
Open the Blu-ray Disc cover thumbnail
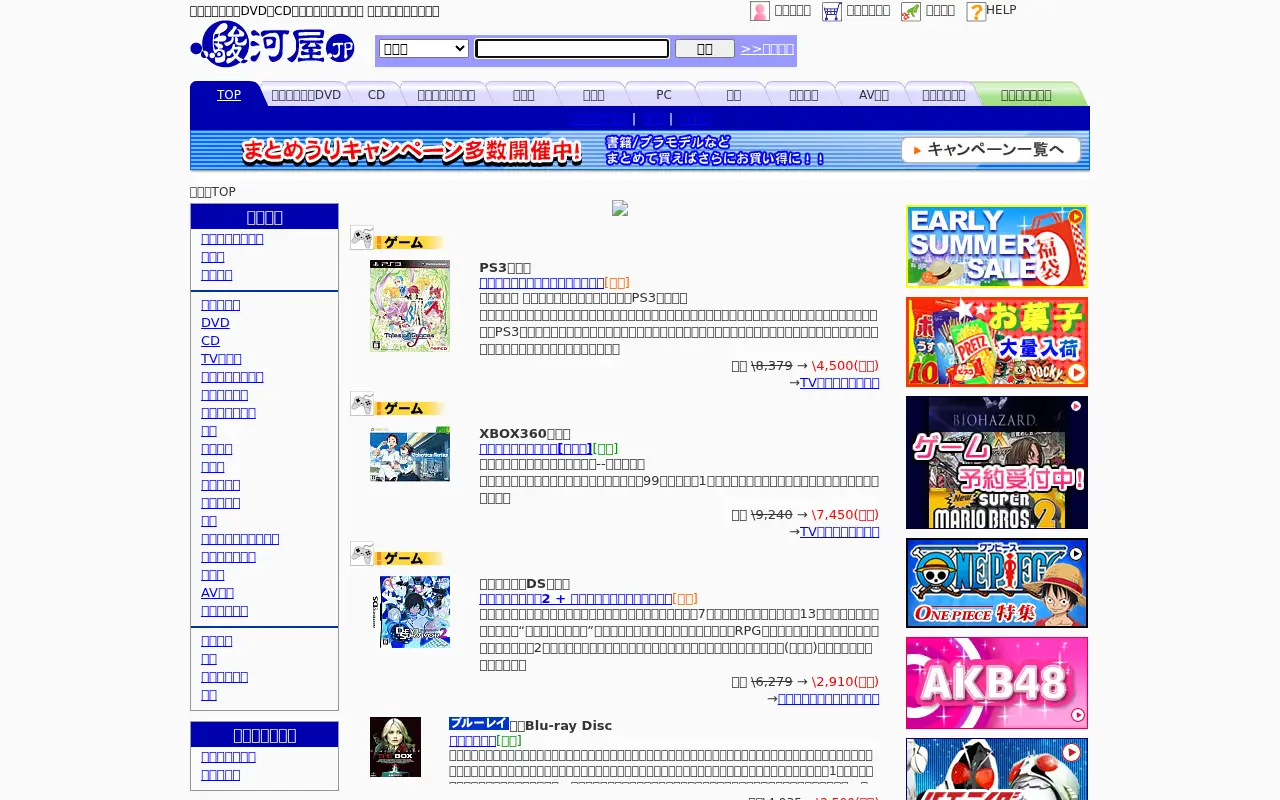pyautogui.click(x=395, y=747)
